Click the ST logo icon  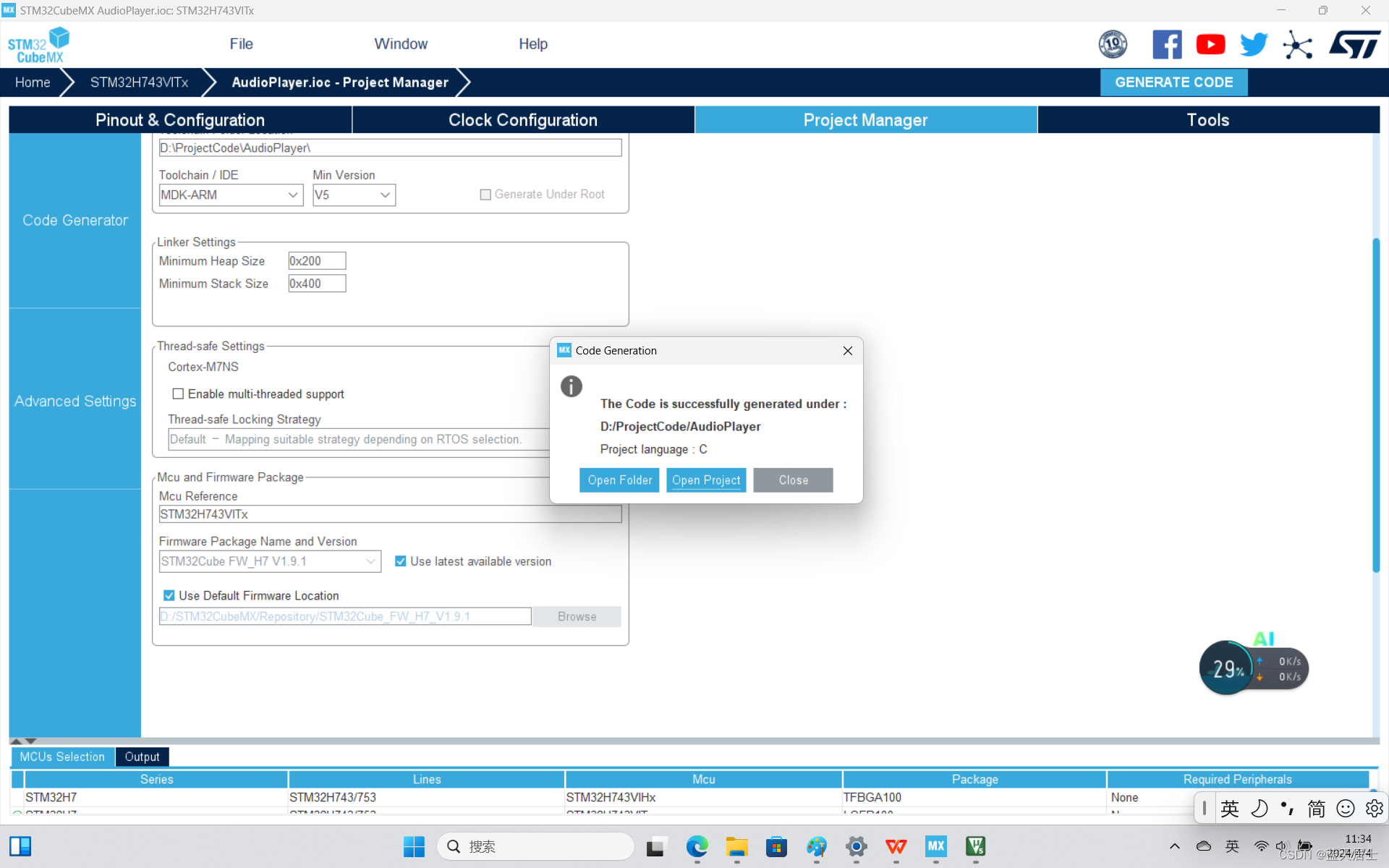click(1354, 45)
